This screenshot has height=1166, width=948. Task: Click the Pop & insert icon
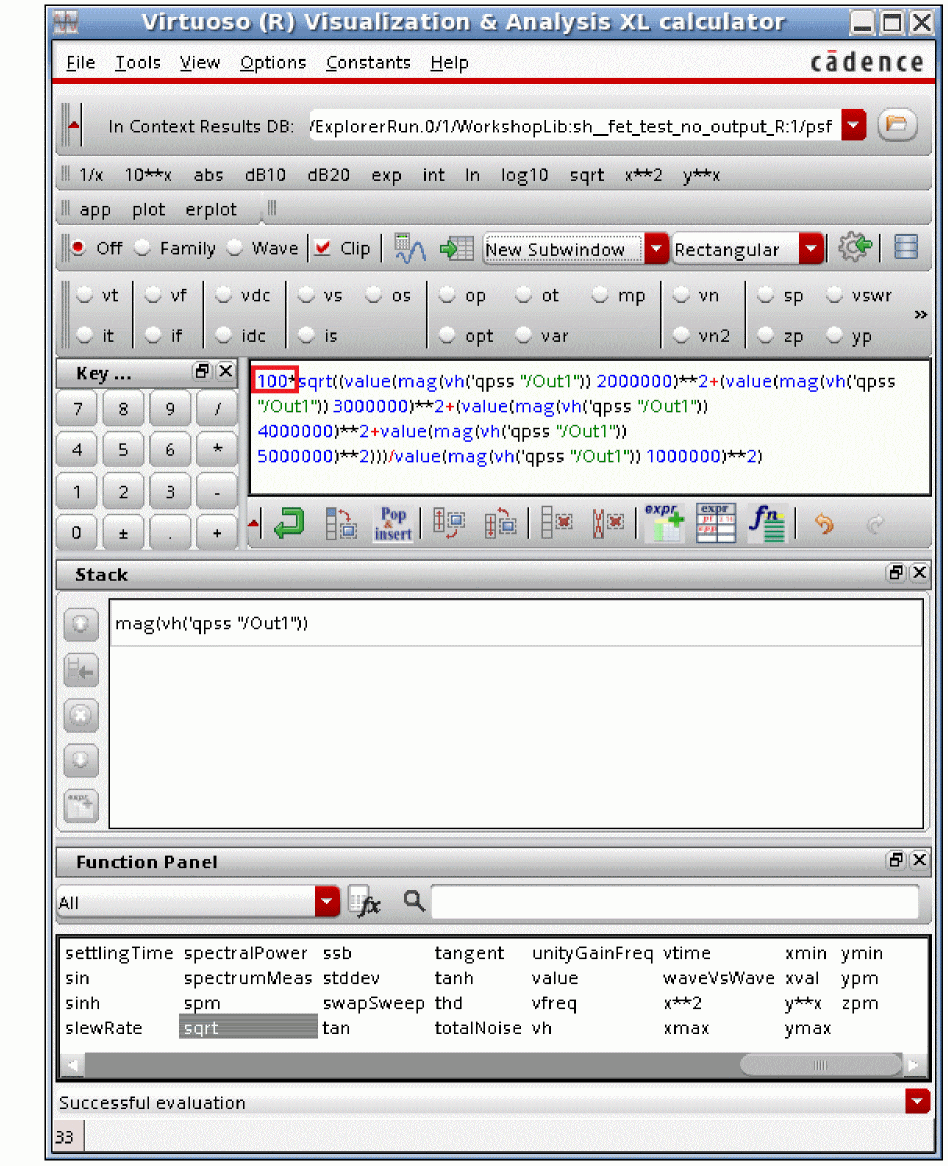coord(393,524)
